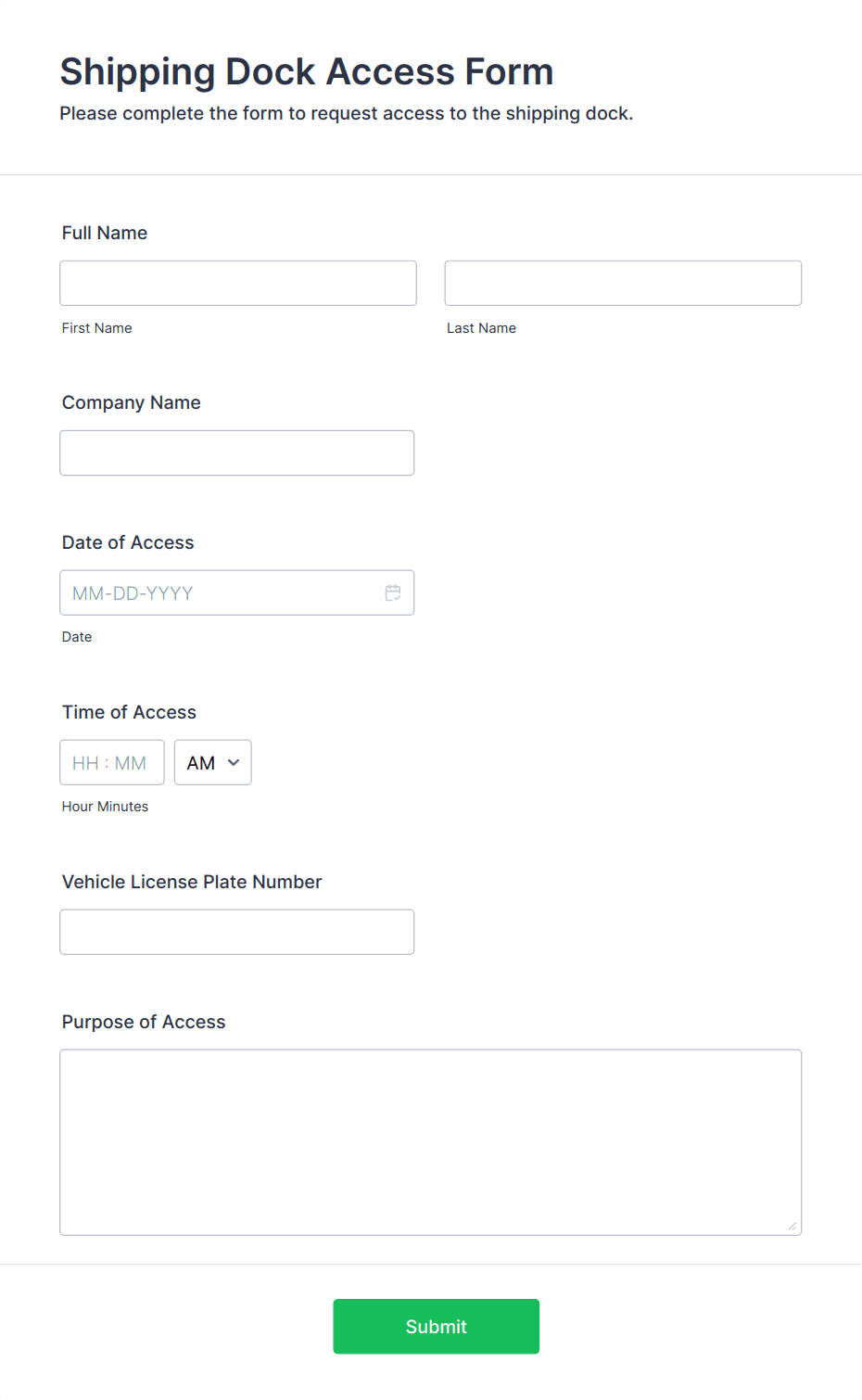Click the Date of Access label
Viewport: 862px width, 1400px height.
pyautogui.click(x=128, y=542)
